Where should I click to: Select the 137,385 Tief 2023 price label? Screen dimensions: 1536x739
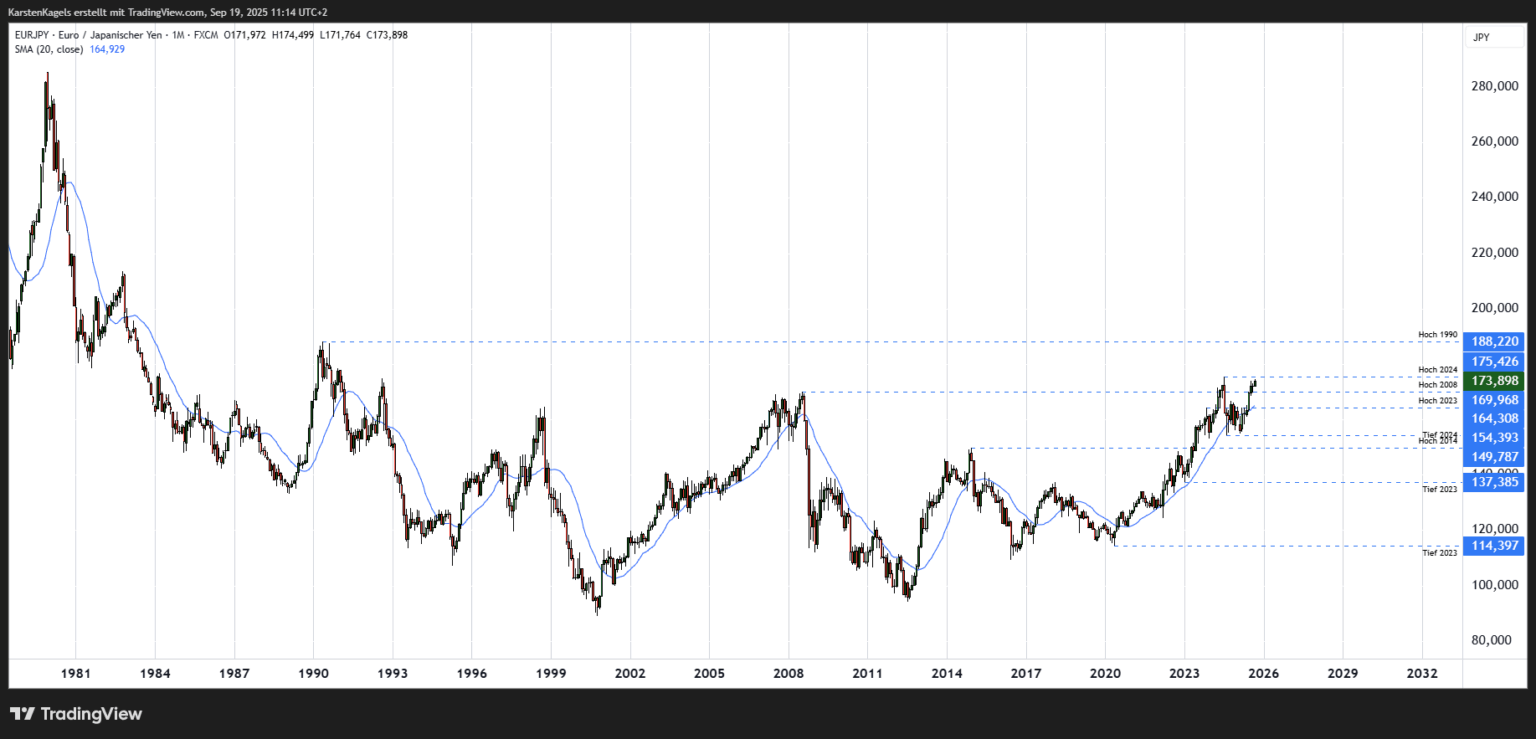pos(1493,483)
